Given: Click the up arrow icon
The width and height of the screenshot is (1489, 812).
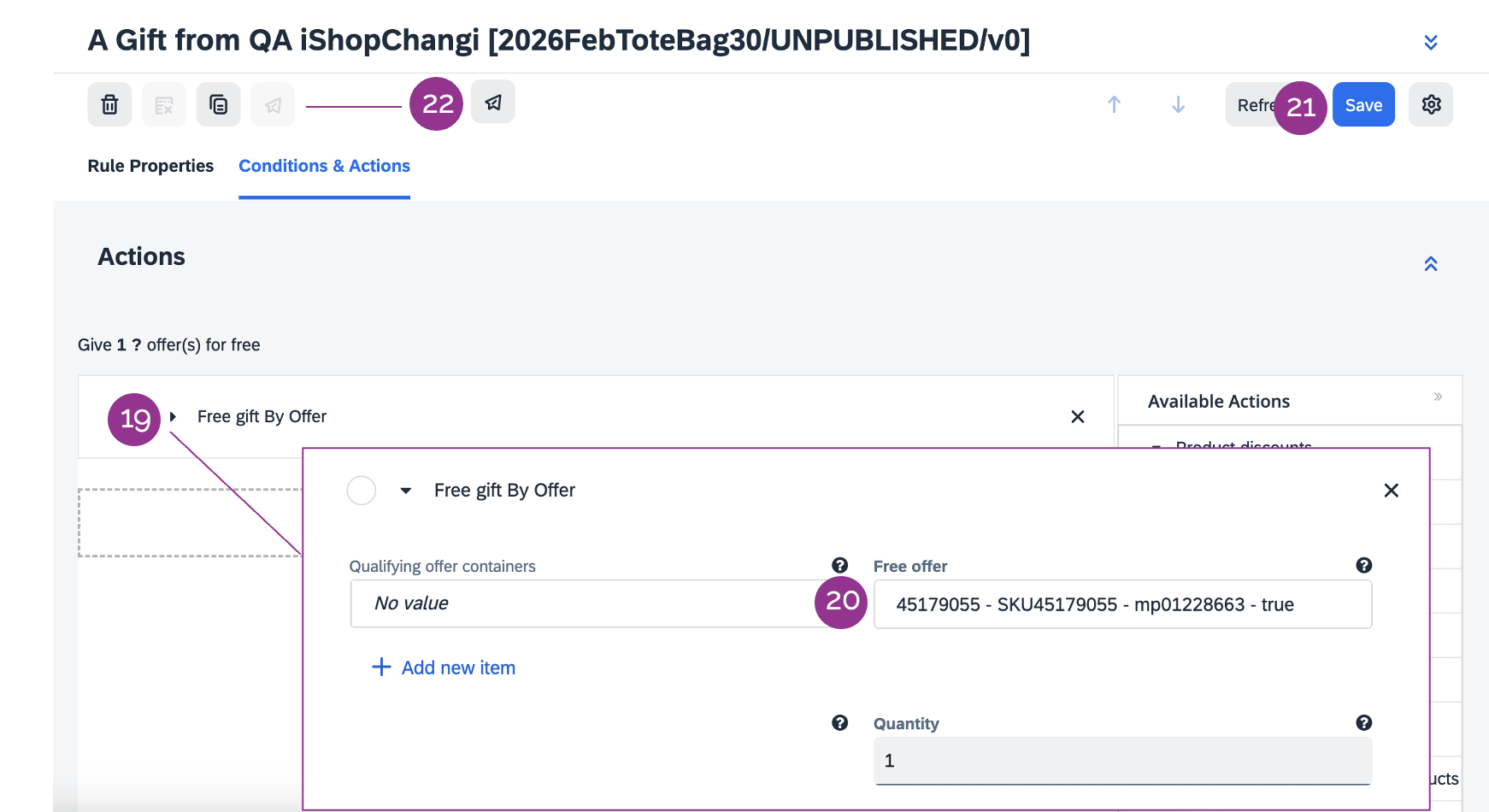Looking at the screenshot, I should tap(1114, 104).
